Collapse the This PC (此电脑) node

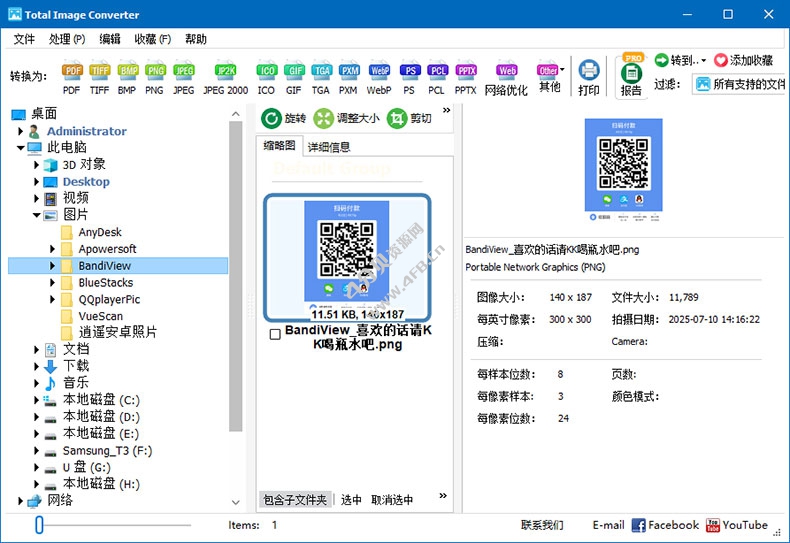[21, 148]
